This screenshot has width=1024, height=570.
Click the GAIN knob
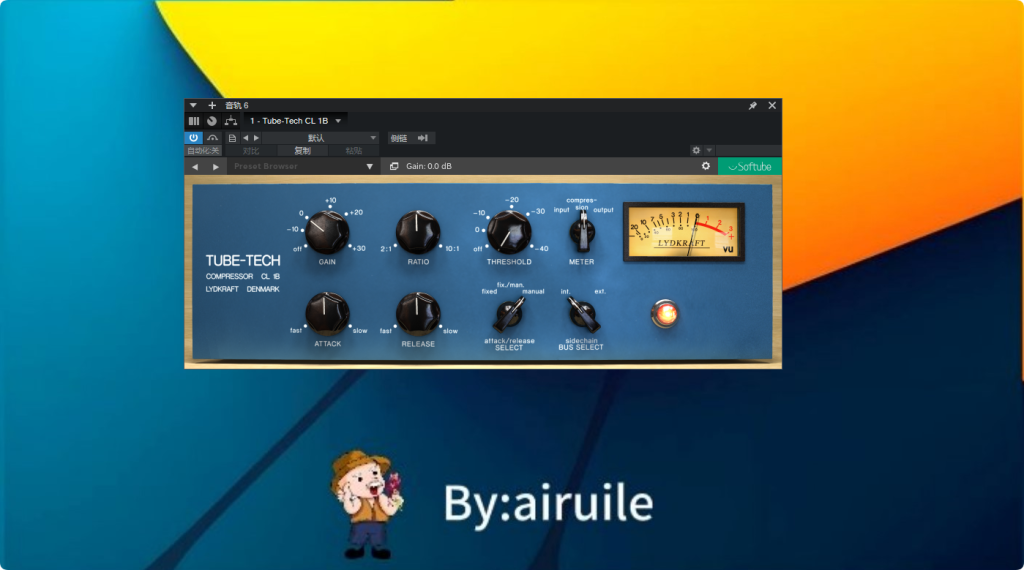pyautogui.click(x=327, y=232)
